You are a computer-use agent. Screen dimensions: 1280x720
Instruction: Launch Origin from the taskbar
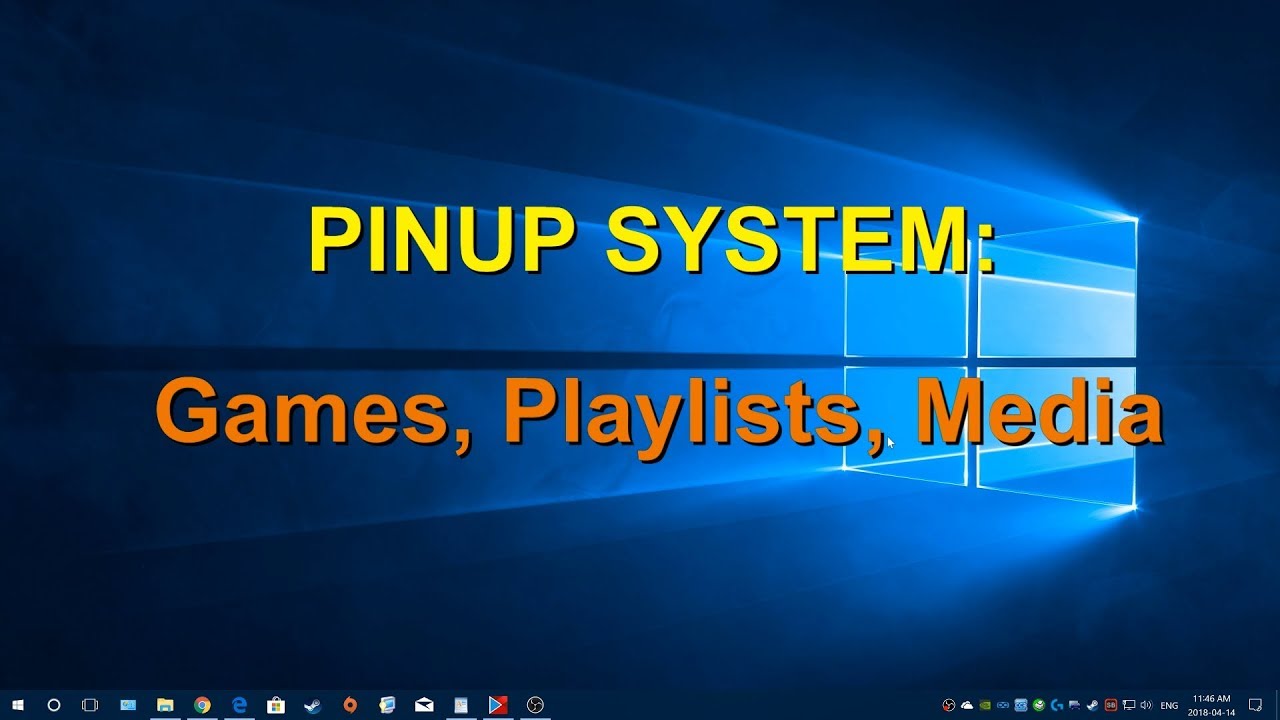(350, 705)
